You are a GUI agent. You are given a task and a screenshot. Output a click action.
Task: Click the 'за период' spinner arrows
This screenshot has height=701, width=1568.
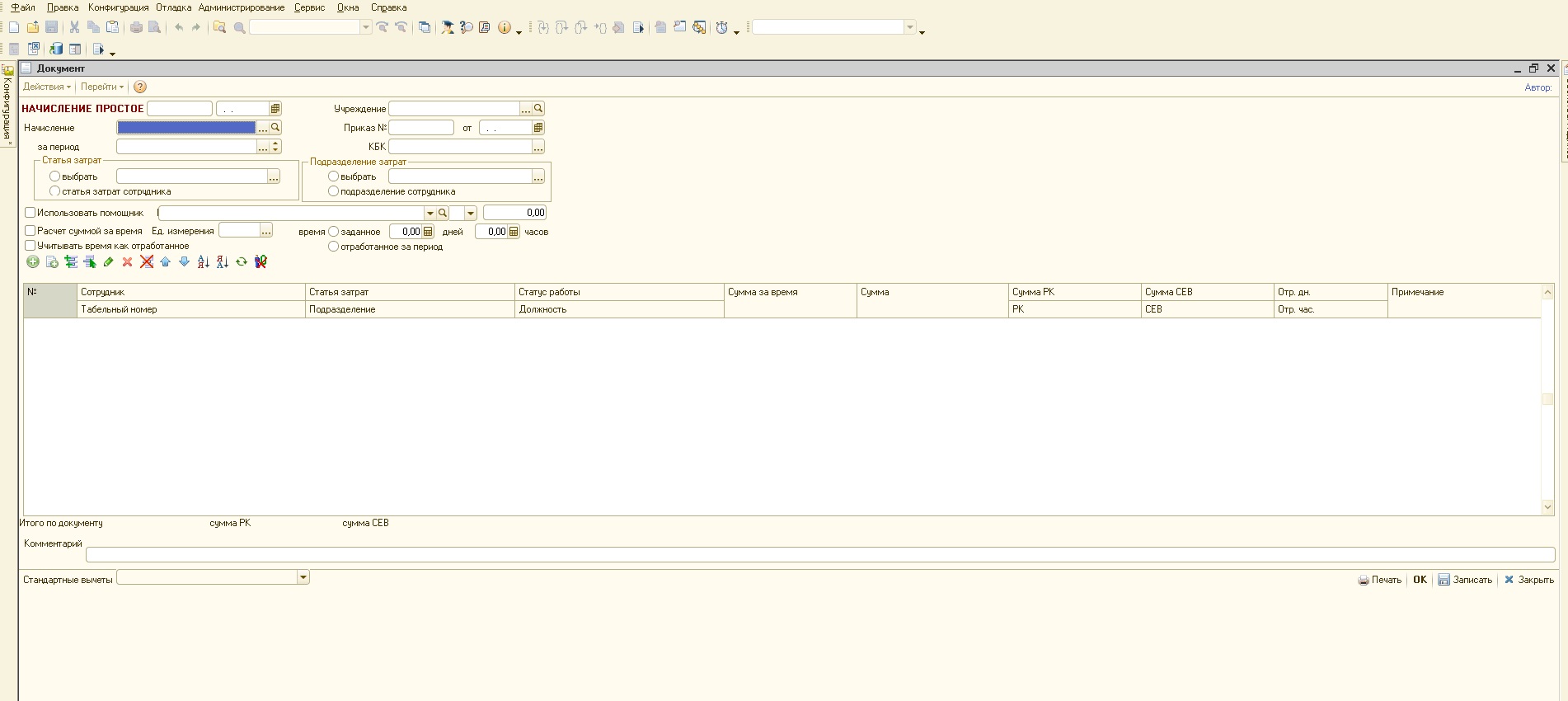(x=275, y=147)
